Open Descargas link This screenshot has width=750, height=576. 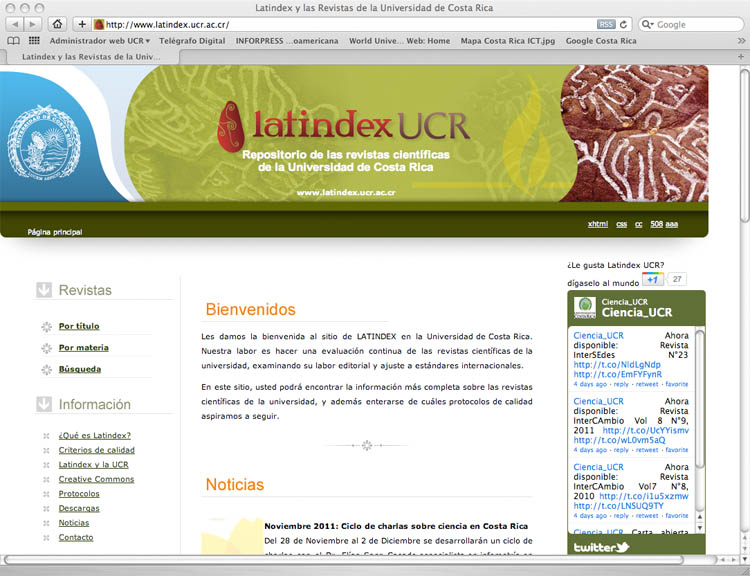[x=79, y=508]
